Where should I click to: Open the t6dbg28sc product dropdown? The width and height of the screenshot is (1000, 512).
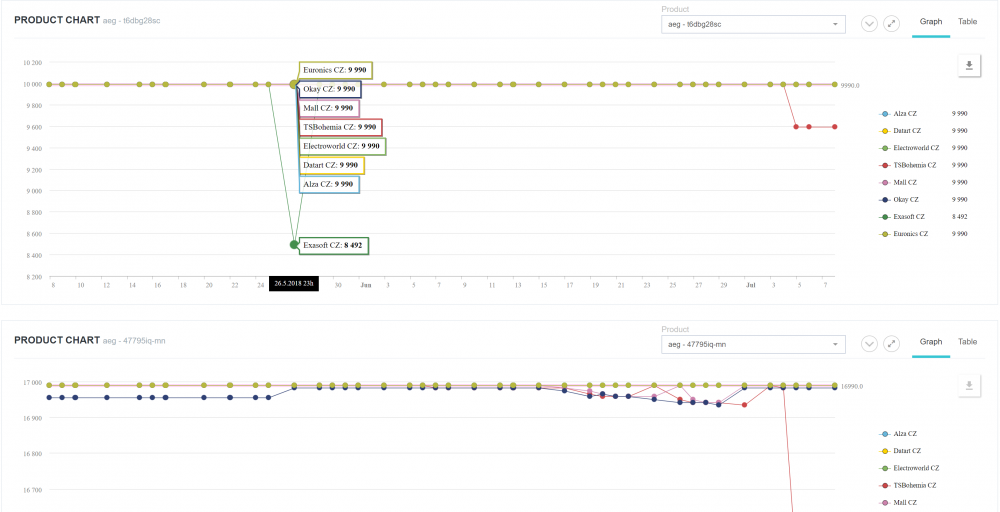pyautogui.click(x=753, y=24)
